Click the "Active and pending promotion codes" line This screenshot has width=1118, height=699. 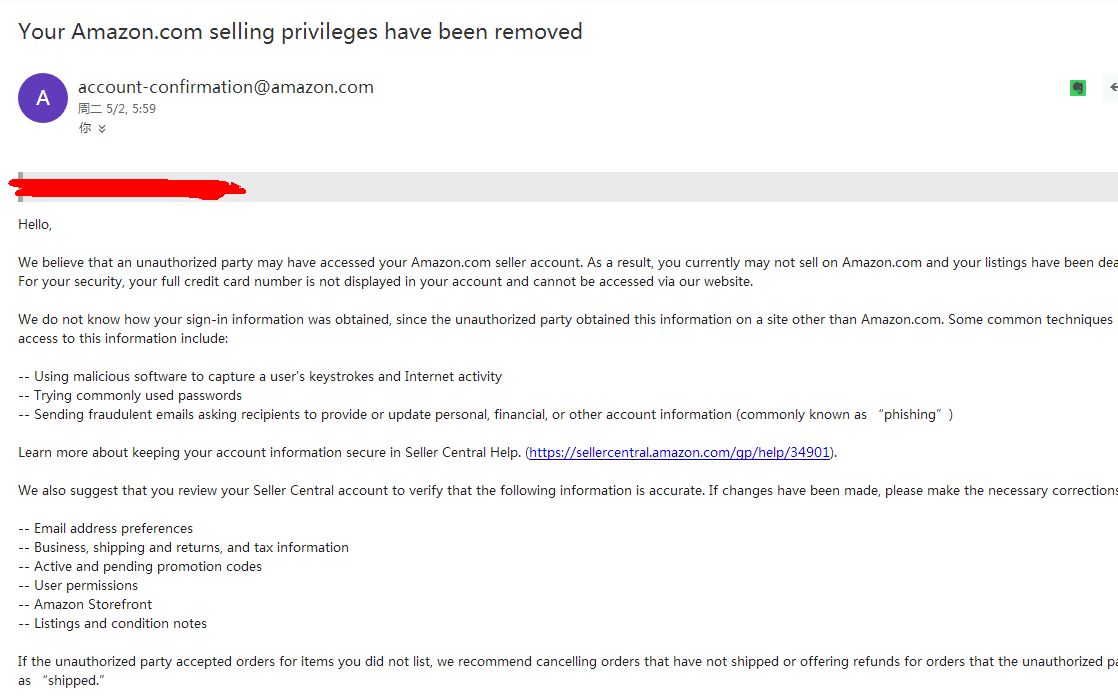point(148,566)
